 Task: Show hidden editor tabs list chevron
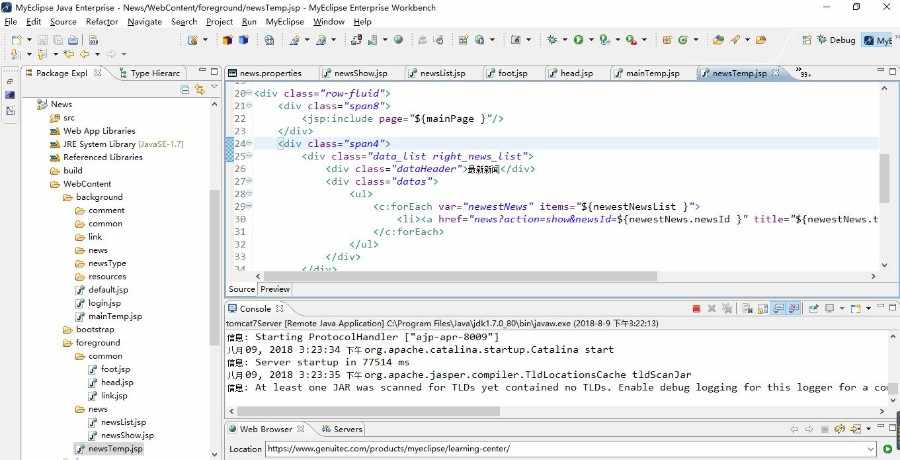(804, 72)
